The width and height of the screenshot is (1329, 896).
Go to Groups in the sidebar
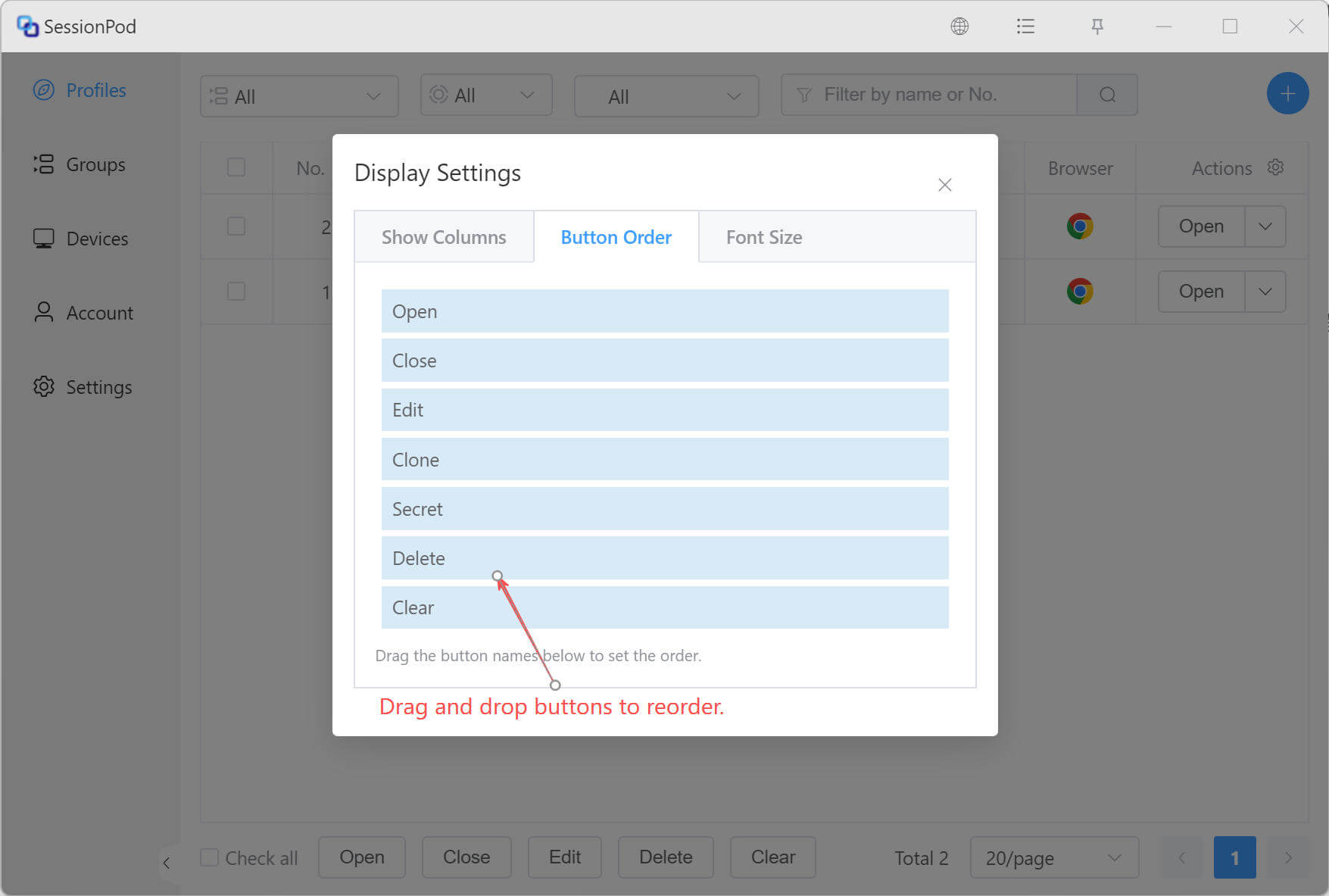[80, 164]
